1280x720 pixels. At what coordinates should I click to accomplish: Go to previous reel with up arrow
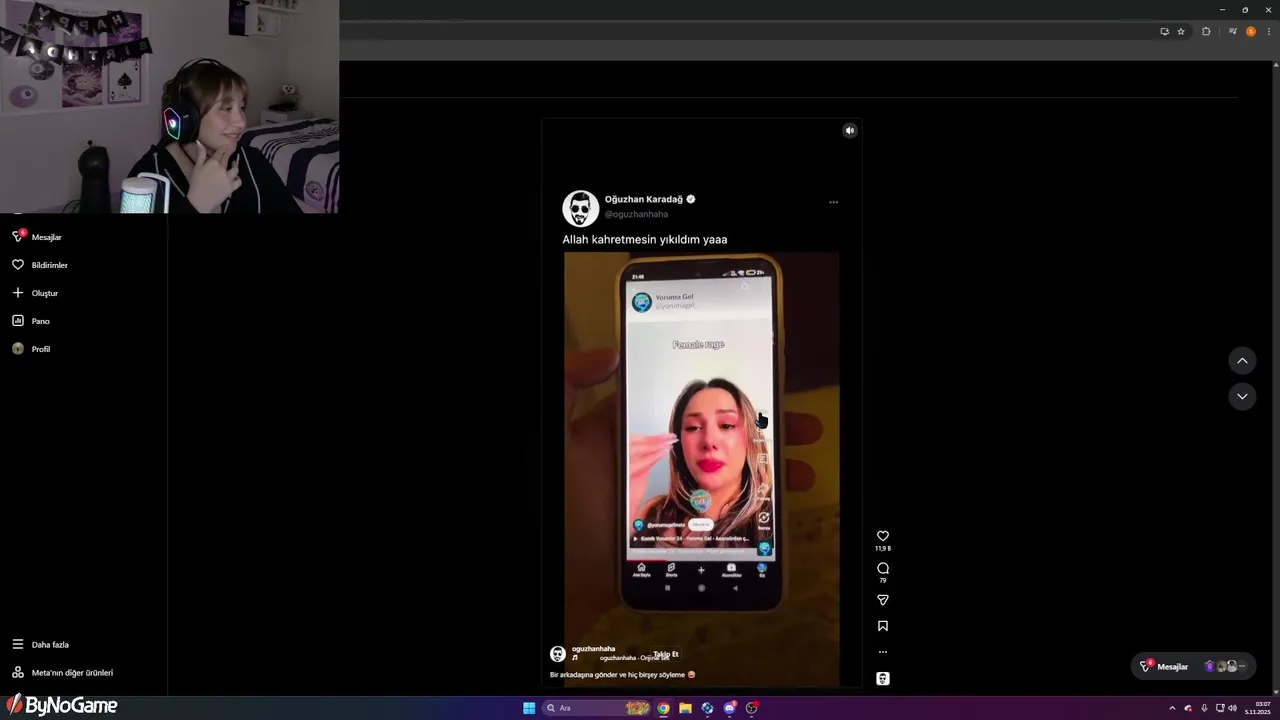(x=1242, y=360)
